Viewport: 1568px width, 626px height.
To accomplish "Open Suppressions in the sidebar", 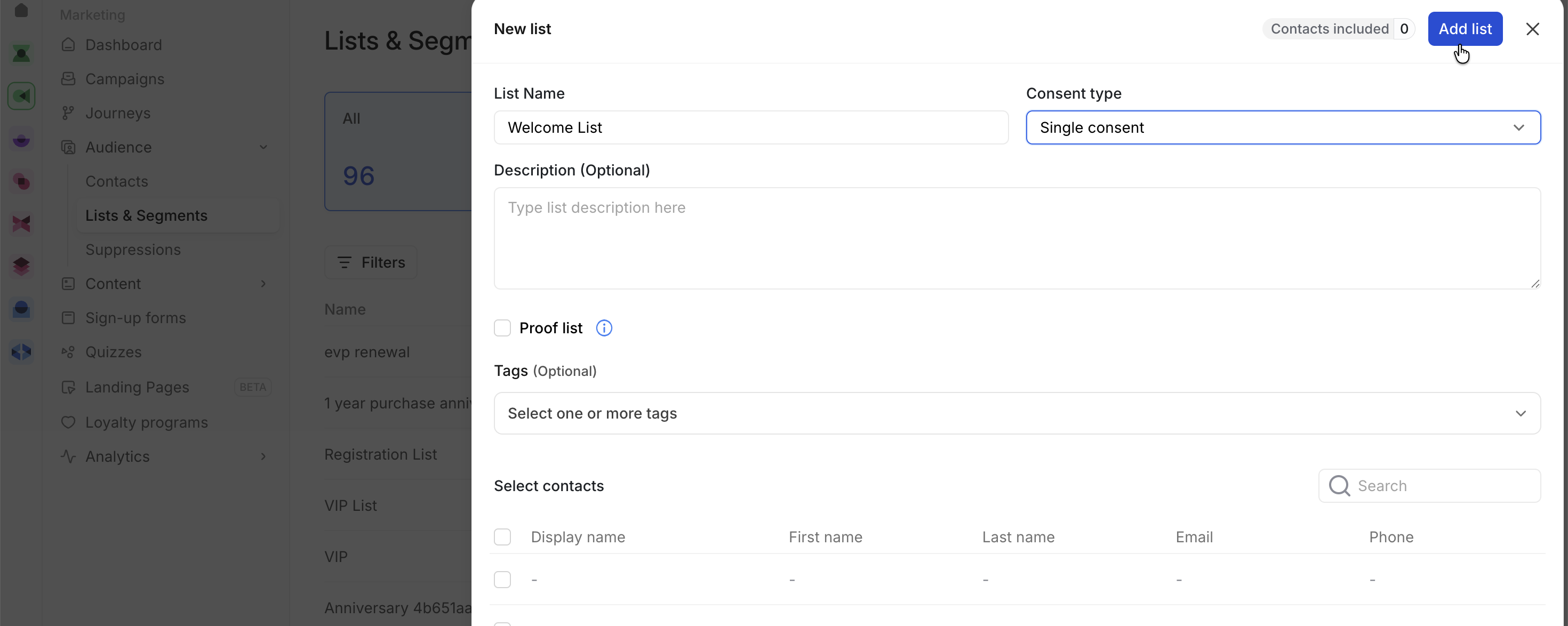I will pyautogui.click(x=133, y=250).
